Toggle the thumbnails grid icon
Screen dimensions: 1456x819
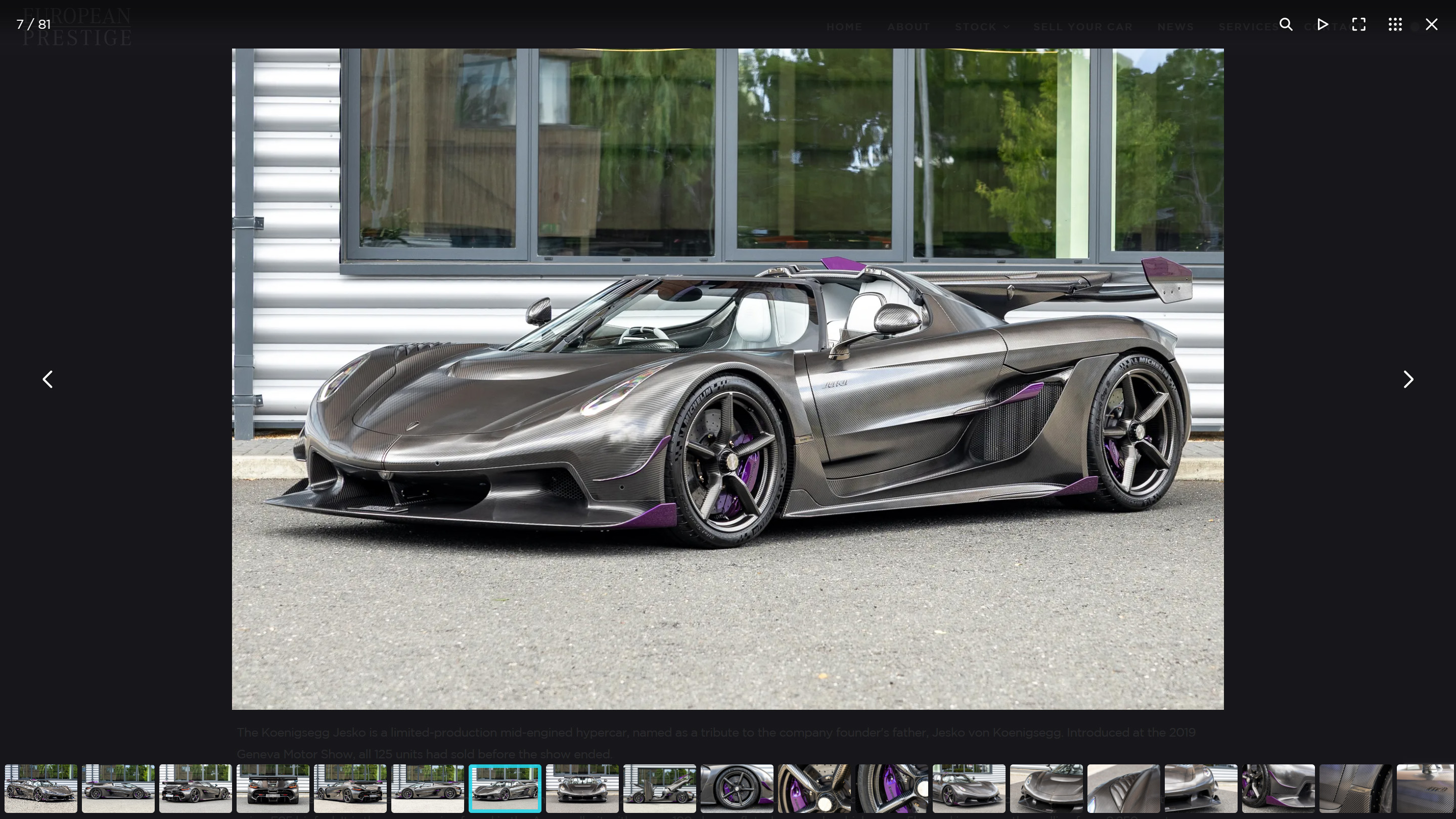tap(1395, 24)
